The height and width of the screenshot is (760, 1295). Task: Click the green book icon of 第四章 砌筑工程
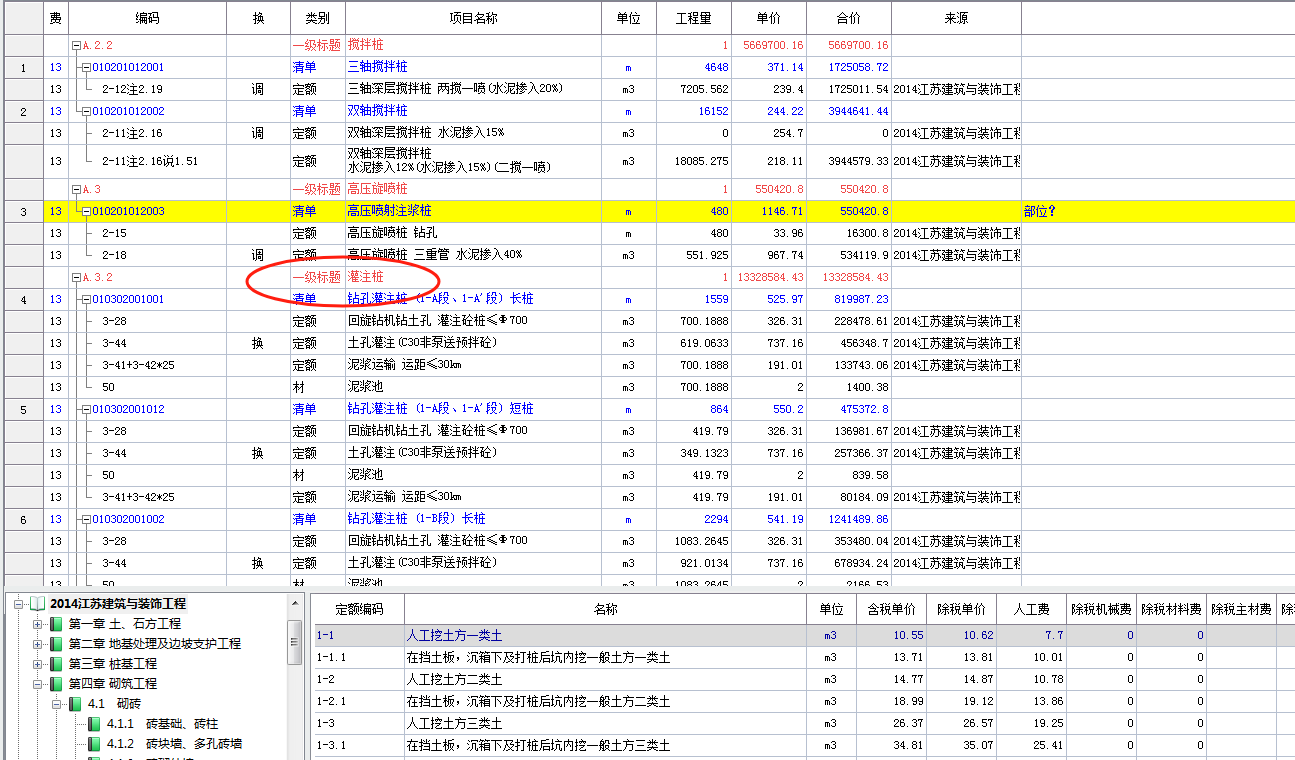pyautogui.click(x=57, y=684)
